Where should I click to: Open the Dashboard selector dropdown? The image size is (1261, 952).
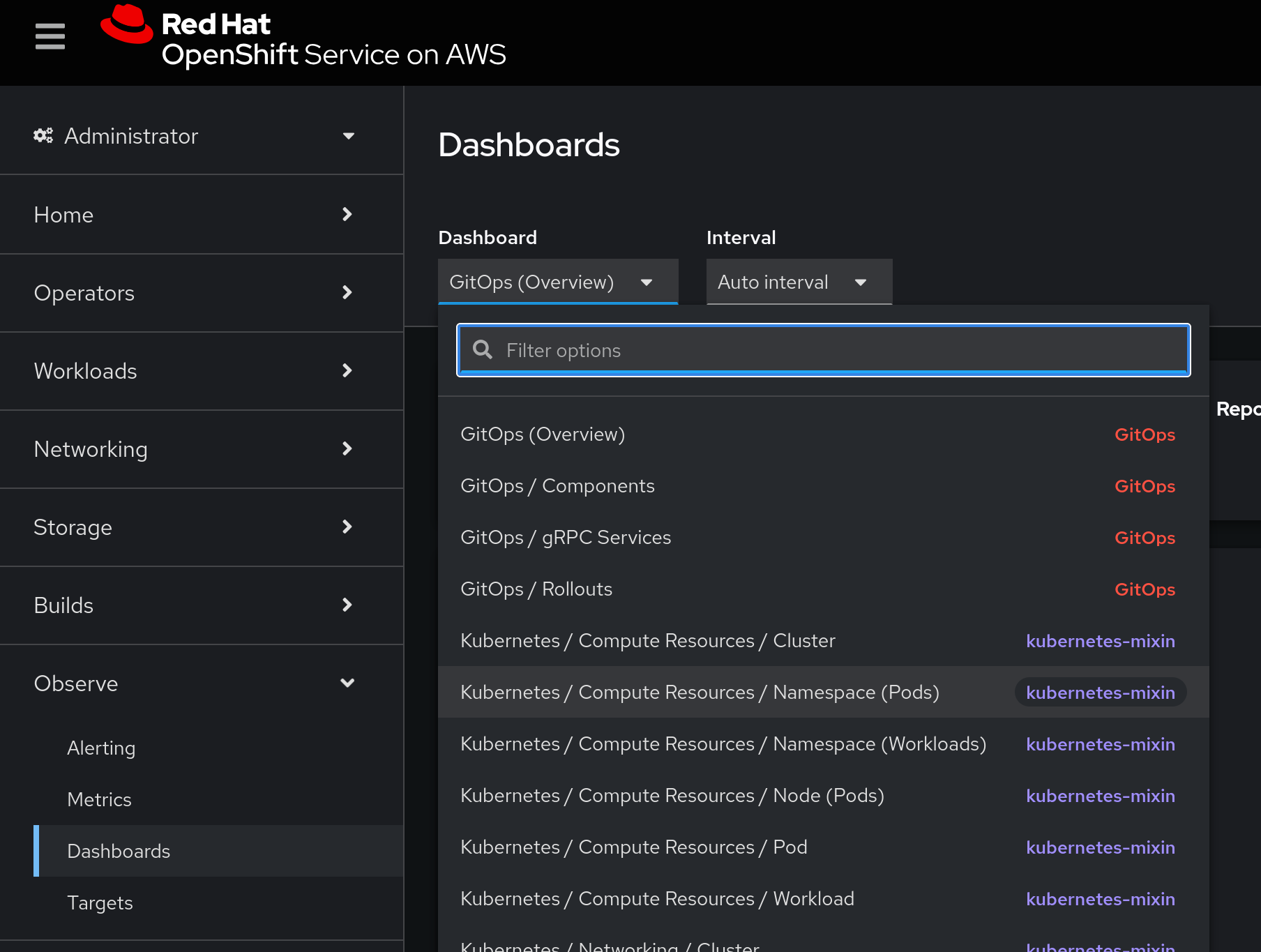pos(557,282)
